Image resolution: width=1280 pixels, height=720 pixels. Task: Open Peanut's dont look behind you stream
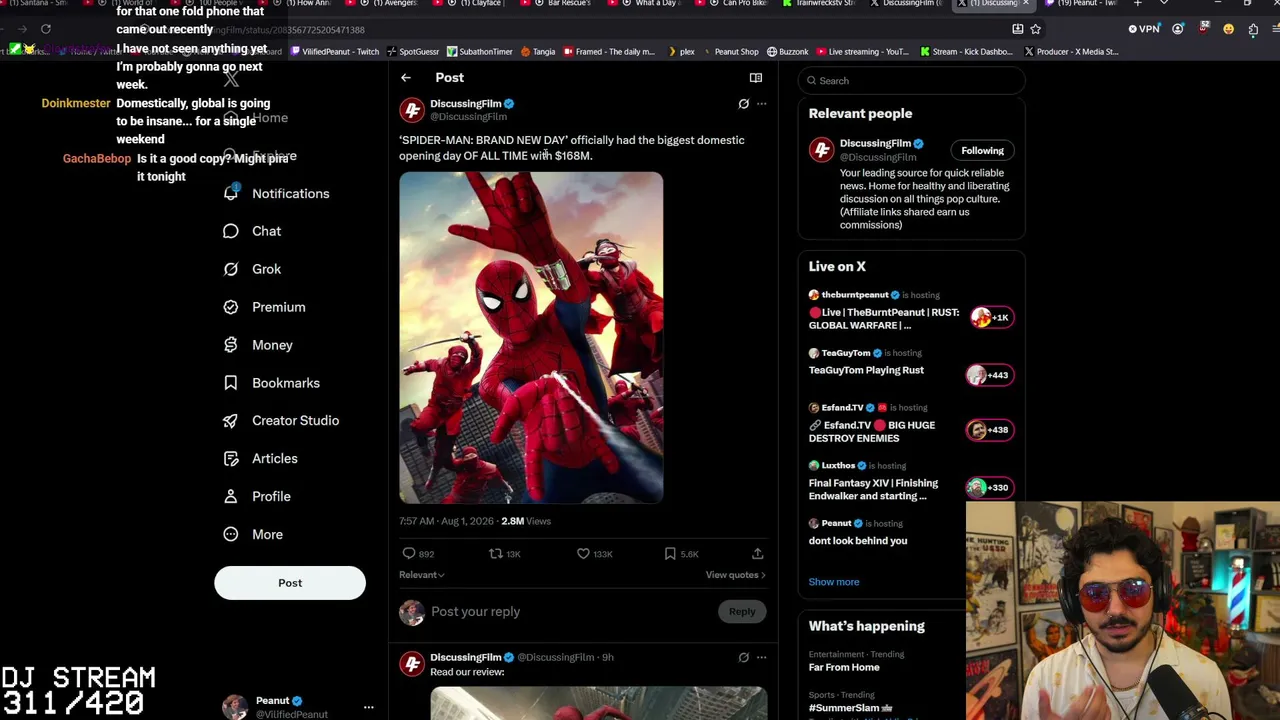click(911, 533)
